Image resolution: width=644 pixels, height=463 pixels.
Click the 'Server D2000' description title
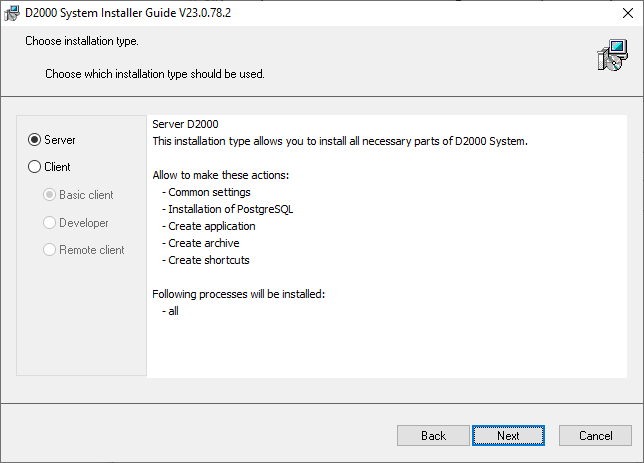coord(185,124)
